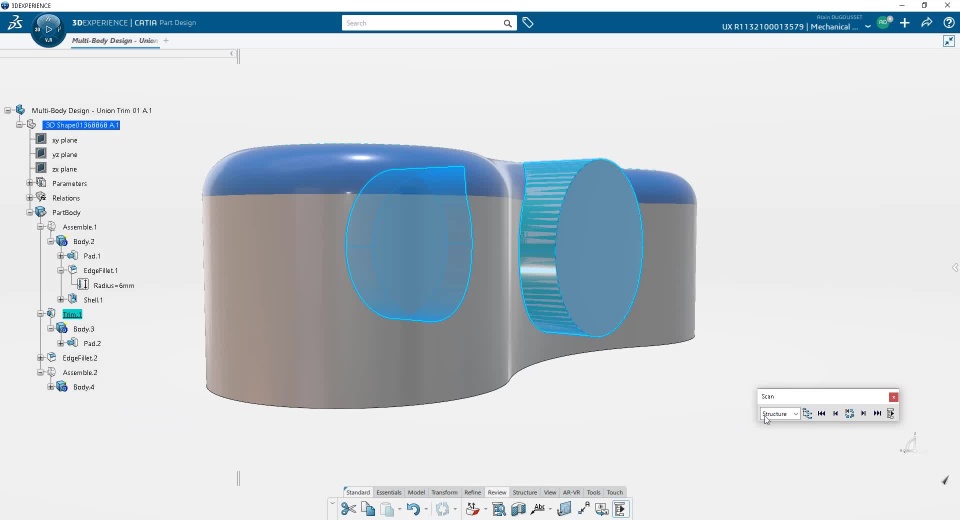Select Radius=6mm parameter in tree
This screenshot has width=960, height=520.
[113, 285]
